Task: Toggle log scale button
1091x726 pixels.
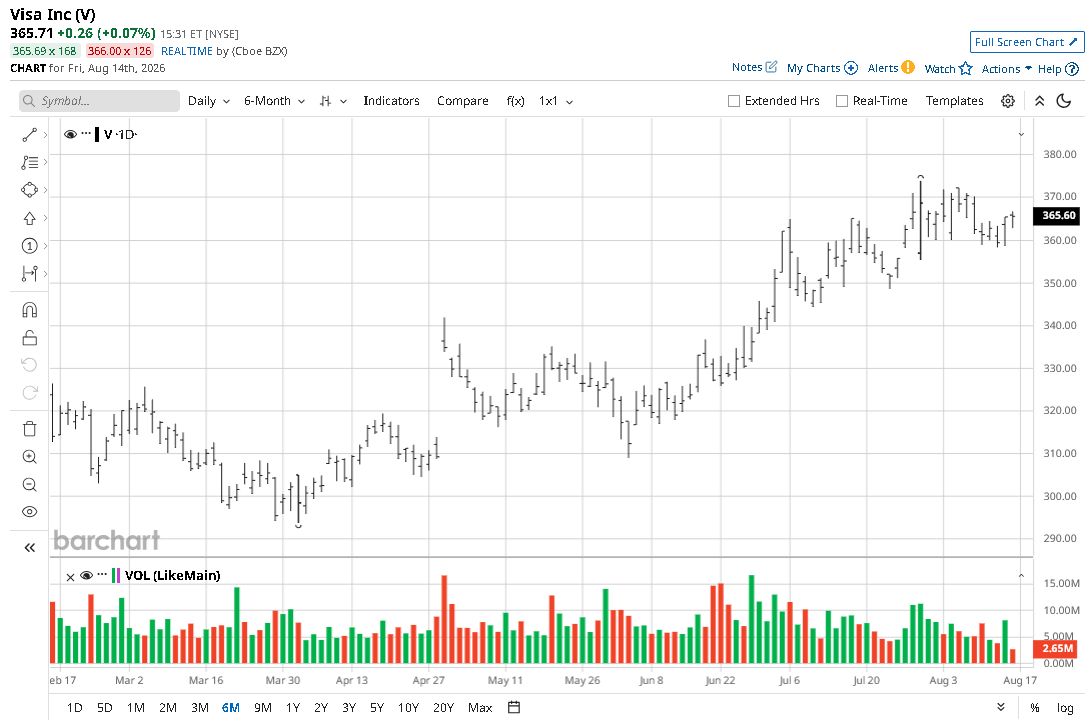Action: tap(1065, 707)
